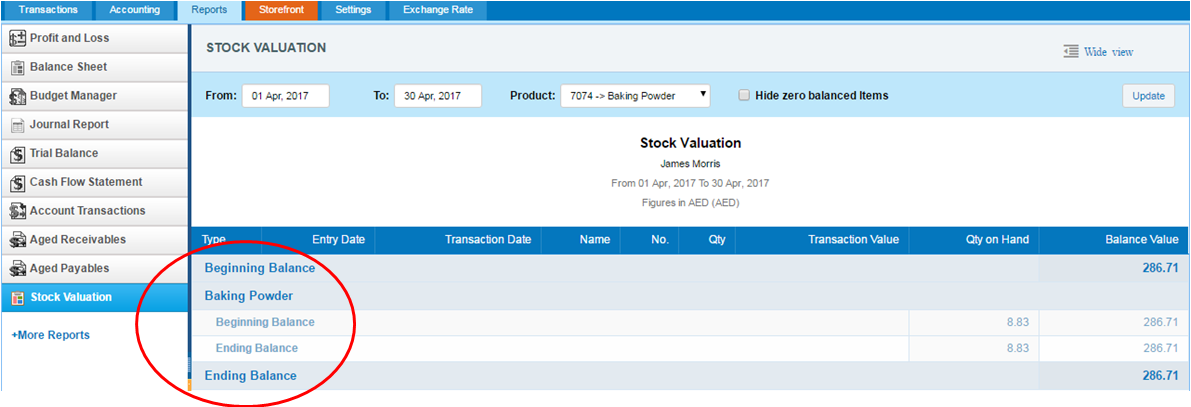Click the Update button

[x=1148, y=96]
